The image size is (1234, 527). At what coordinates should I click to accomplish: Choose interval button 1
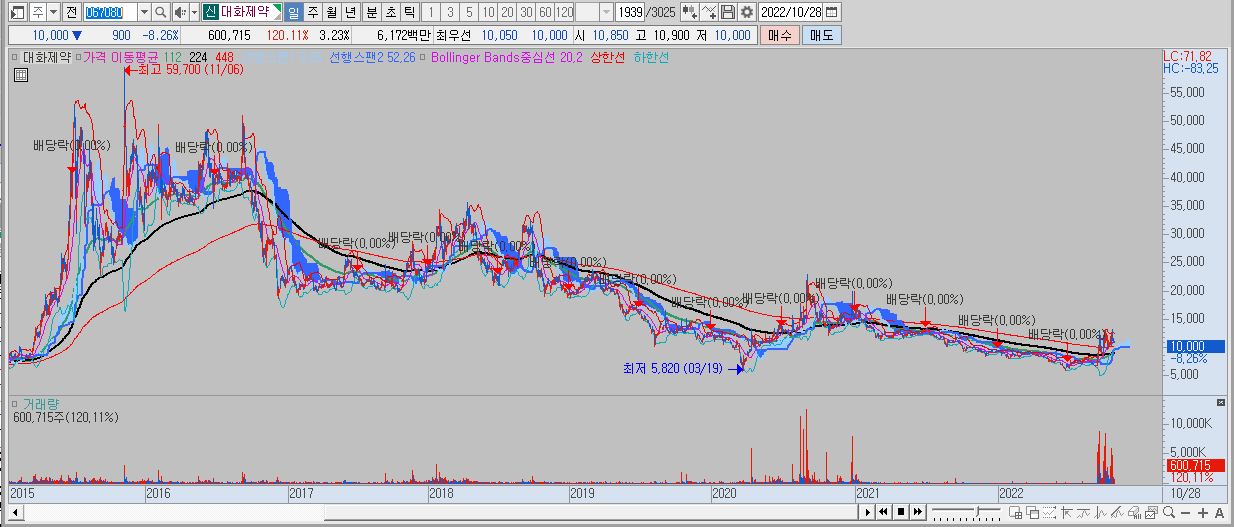[x=430, y=12]
